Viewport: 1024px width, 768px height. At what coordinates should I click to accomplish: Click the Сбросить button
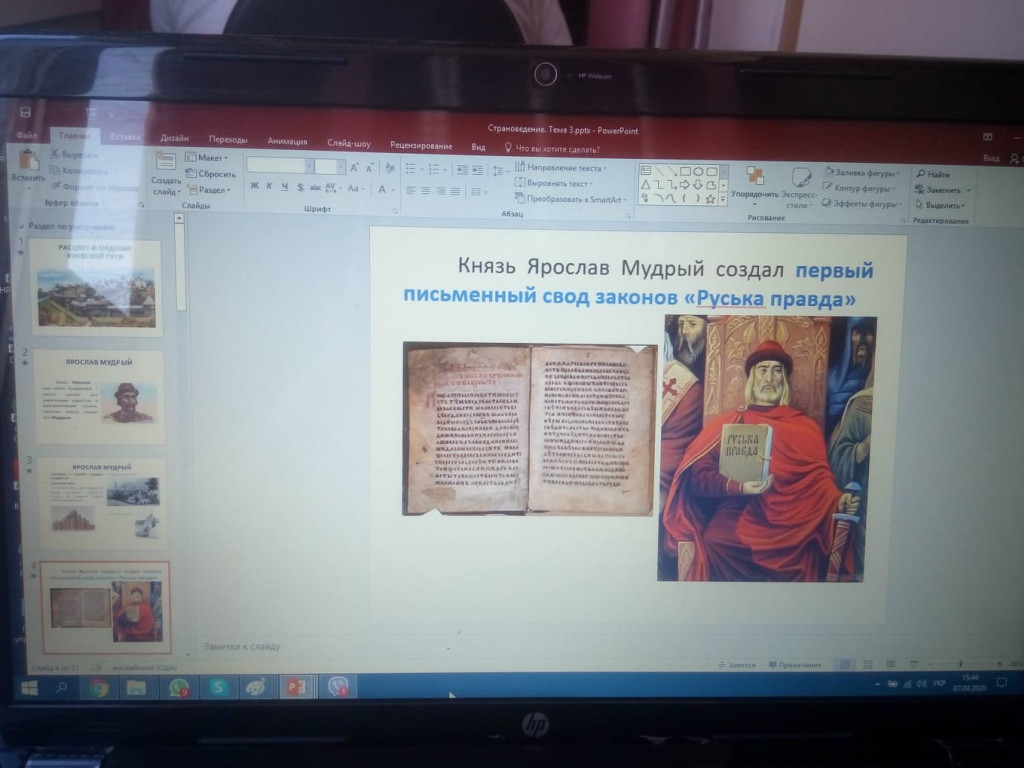pyautogui.click(x=211, y=174)
